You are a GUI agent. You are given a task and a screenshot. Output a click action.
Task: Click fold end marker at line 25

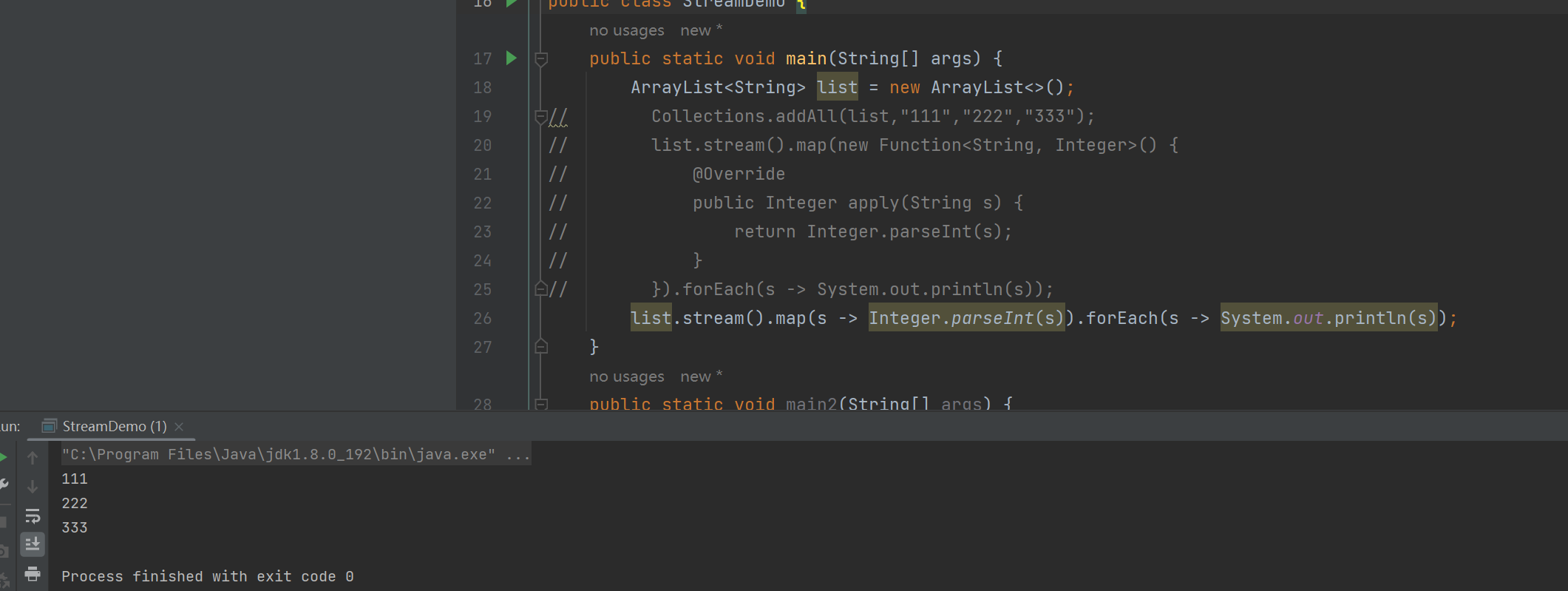540,289
